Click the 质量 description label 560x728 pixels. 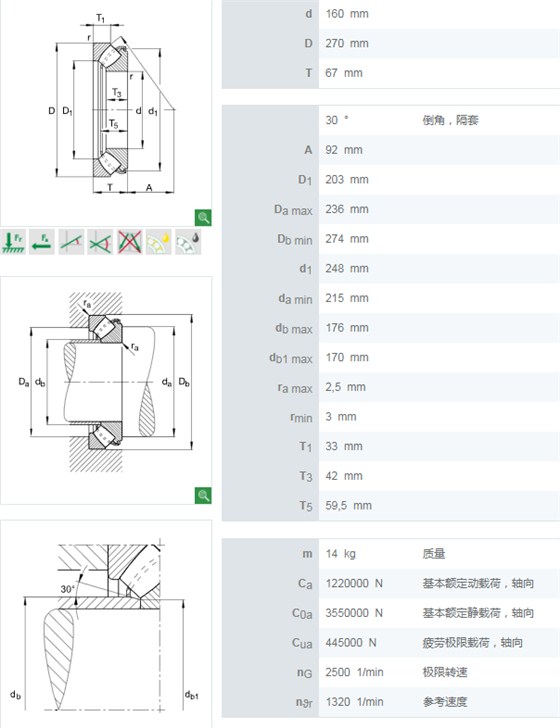[x=433, y=554]
